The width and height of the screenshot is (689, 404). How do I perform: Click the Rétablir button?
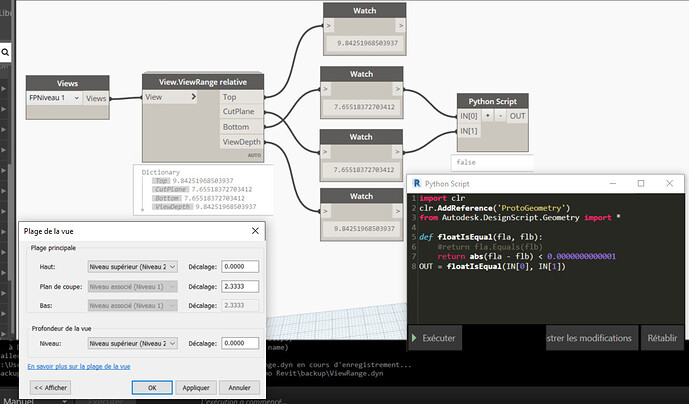[662, 338]
